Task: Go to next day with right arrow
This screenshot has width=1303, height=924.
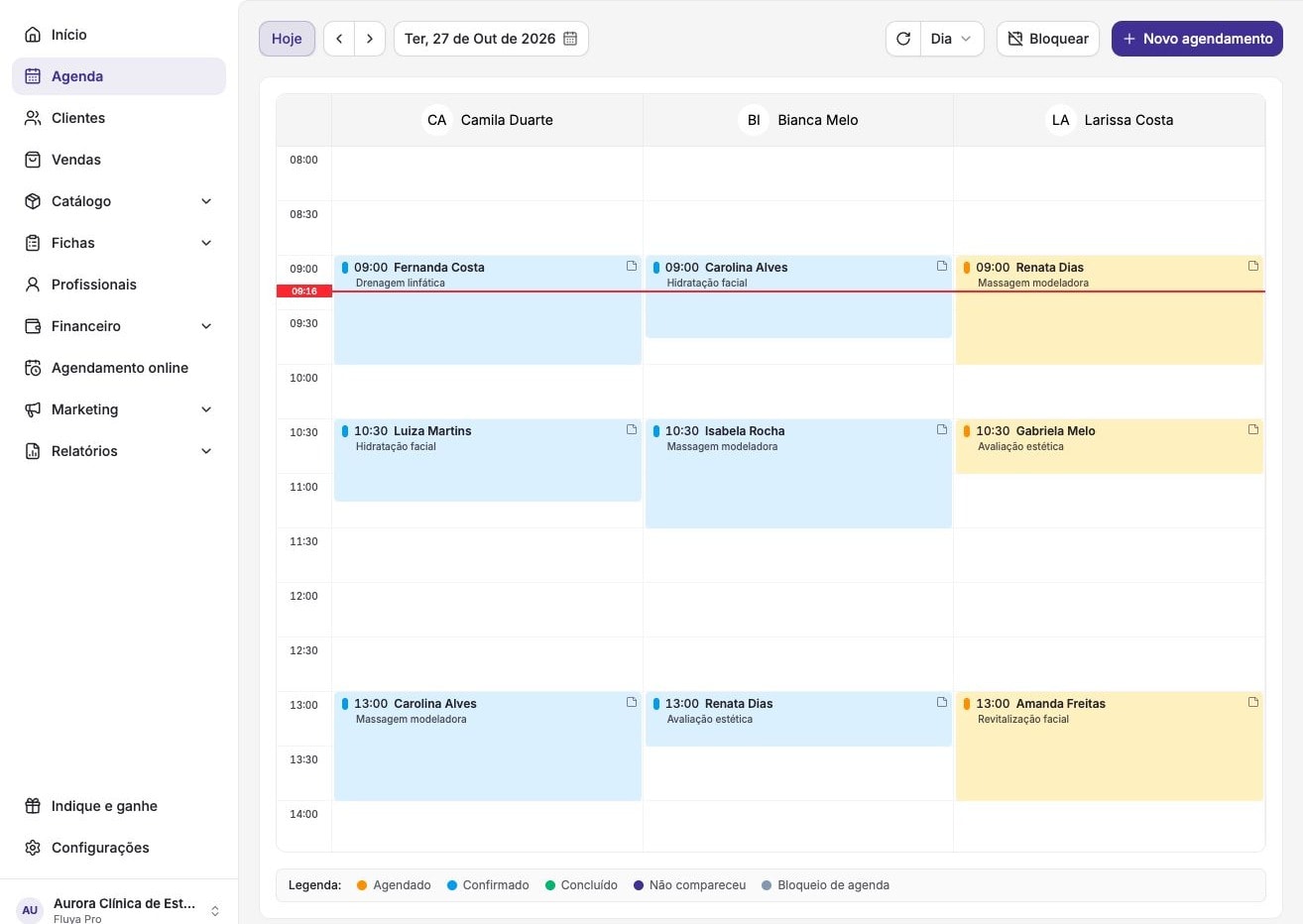Action: [370, 39]
